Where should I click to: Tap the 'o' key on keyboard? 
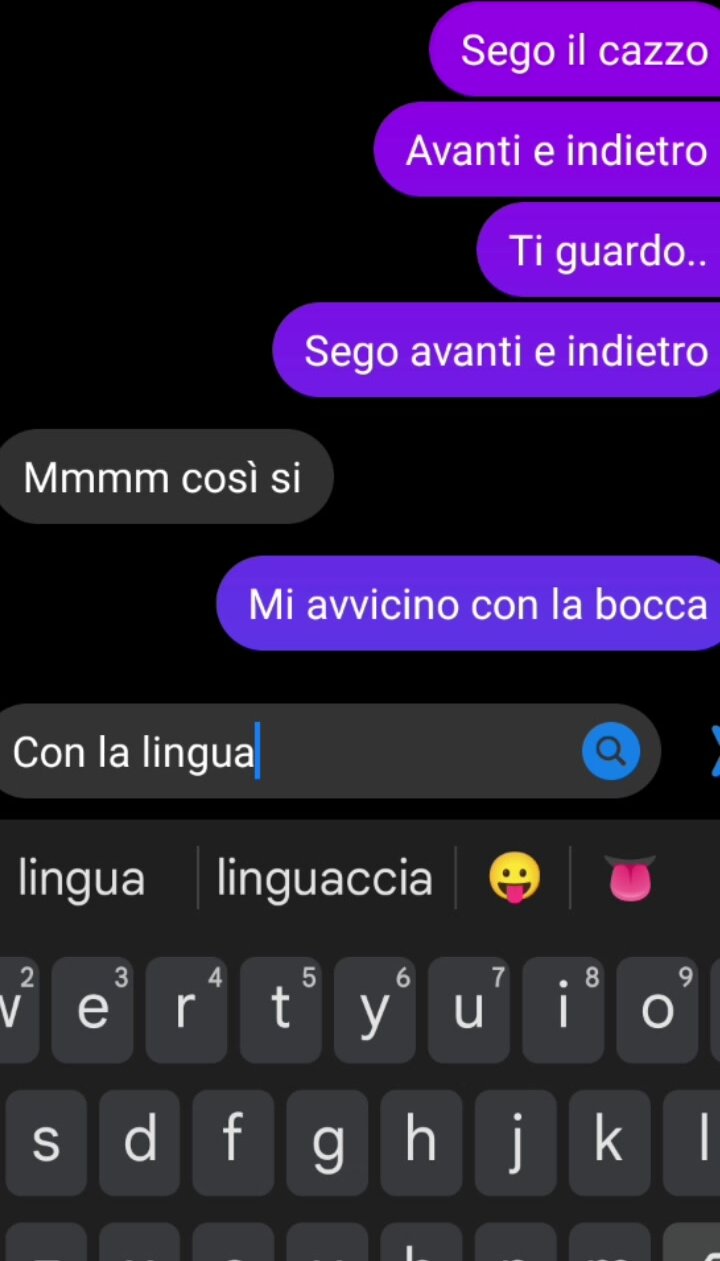coord(657,1010)
